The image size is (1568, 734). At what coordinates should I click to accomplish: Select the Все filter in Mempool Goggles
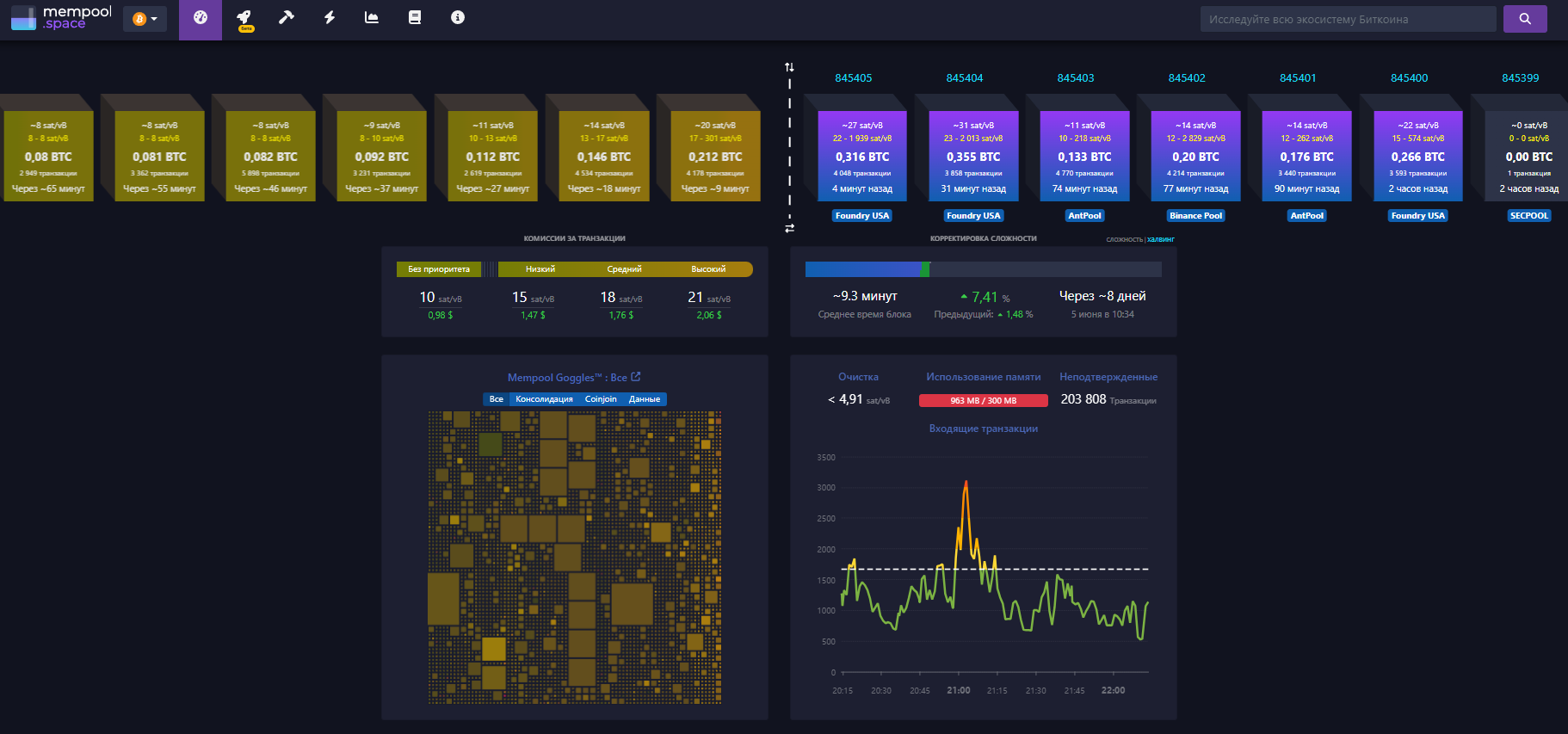[497, 399]
